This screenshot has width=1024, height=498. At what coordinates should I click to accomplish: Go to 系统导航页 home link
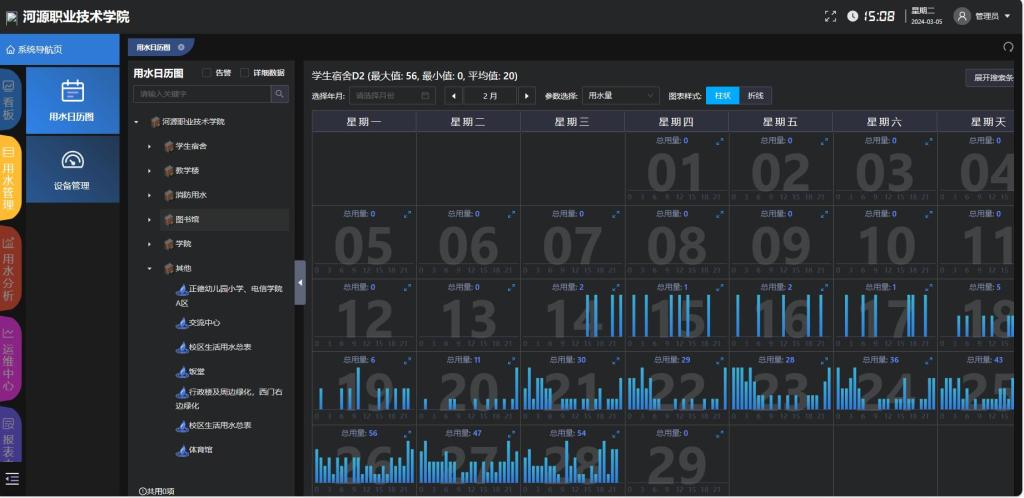pos(35,49)
